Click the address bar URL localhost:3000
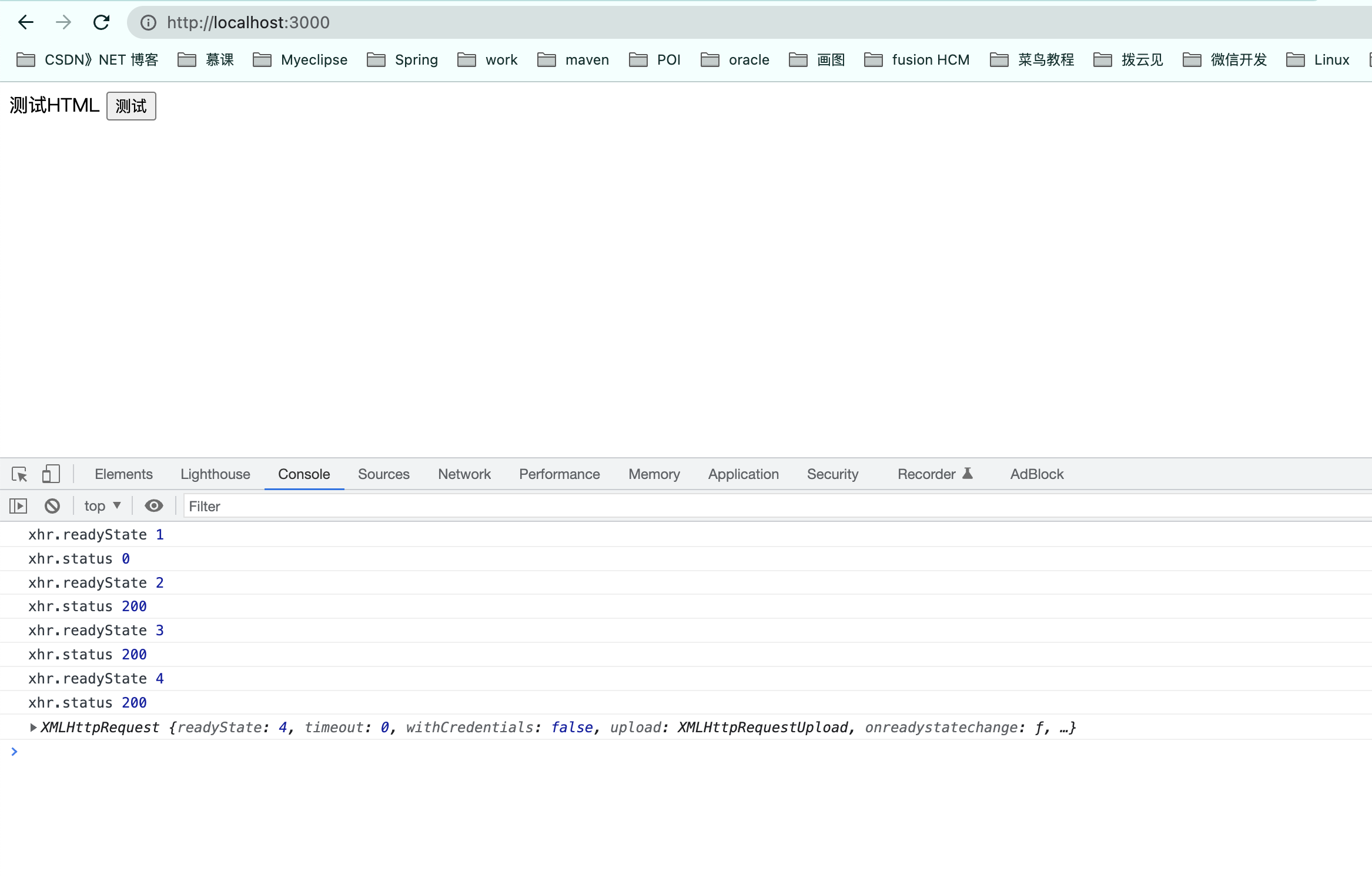 [248, 22]
